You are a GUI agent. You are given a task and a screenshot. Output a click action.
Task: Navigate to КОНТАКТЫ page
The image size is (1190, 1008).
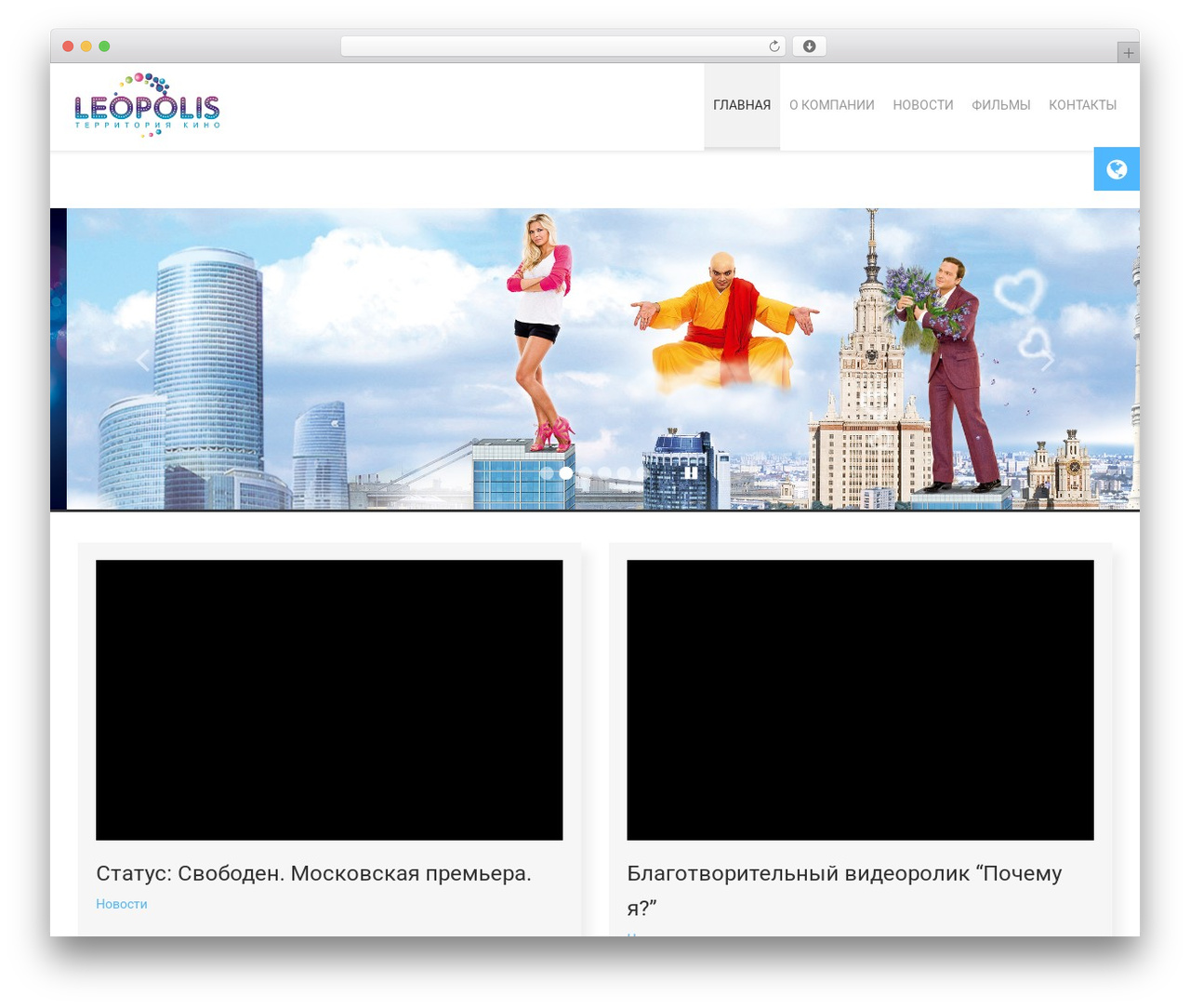pyautogui.click(x=1083, y=105)
